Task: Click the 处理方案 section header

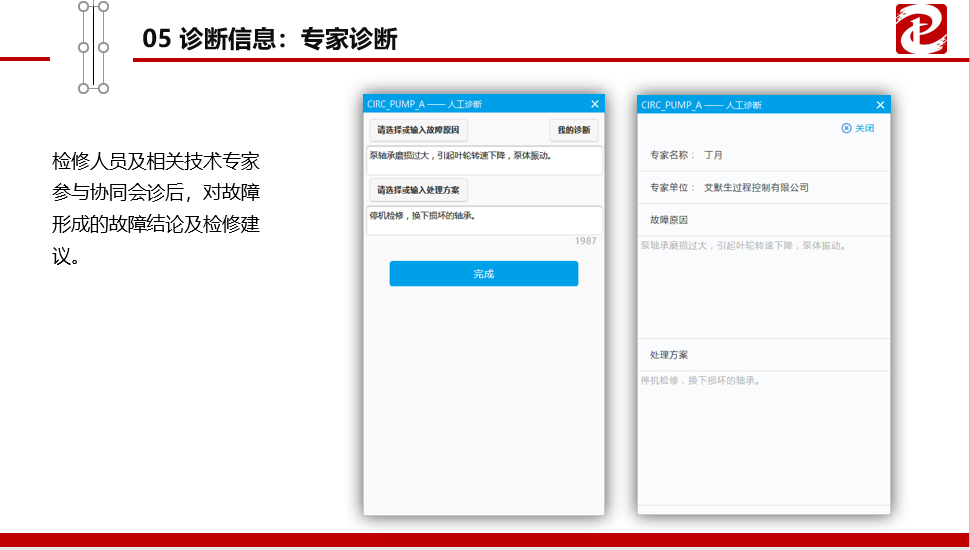Action: [x=669, y=355]
